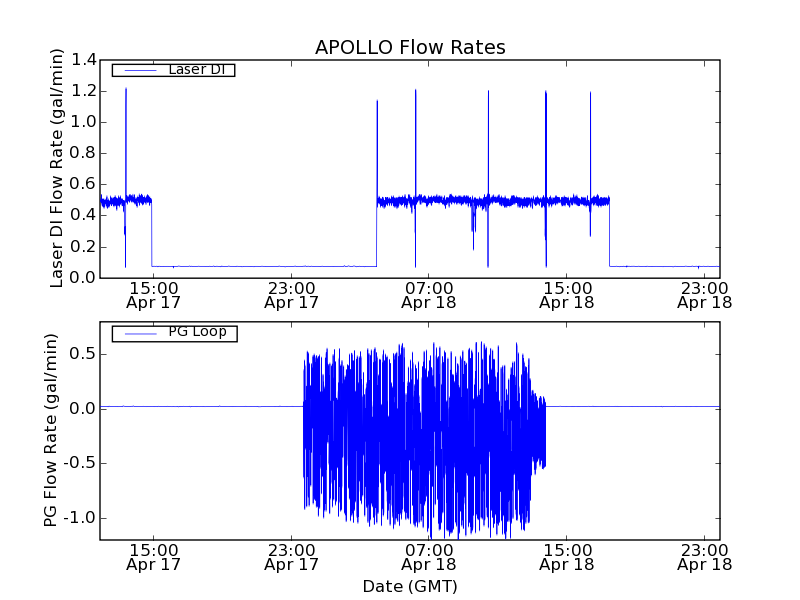Click the blue line sample in PG Loop legend
The height and width of the screenshot is (600, 800).
coord(140,333)
